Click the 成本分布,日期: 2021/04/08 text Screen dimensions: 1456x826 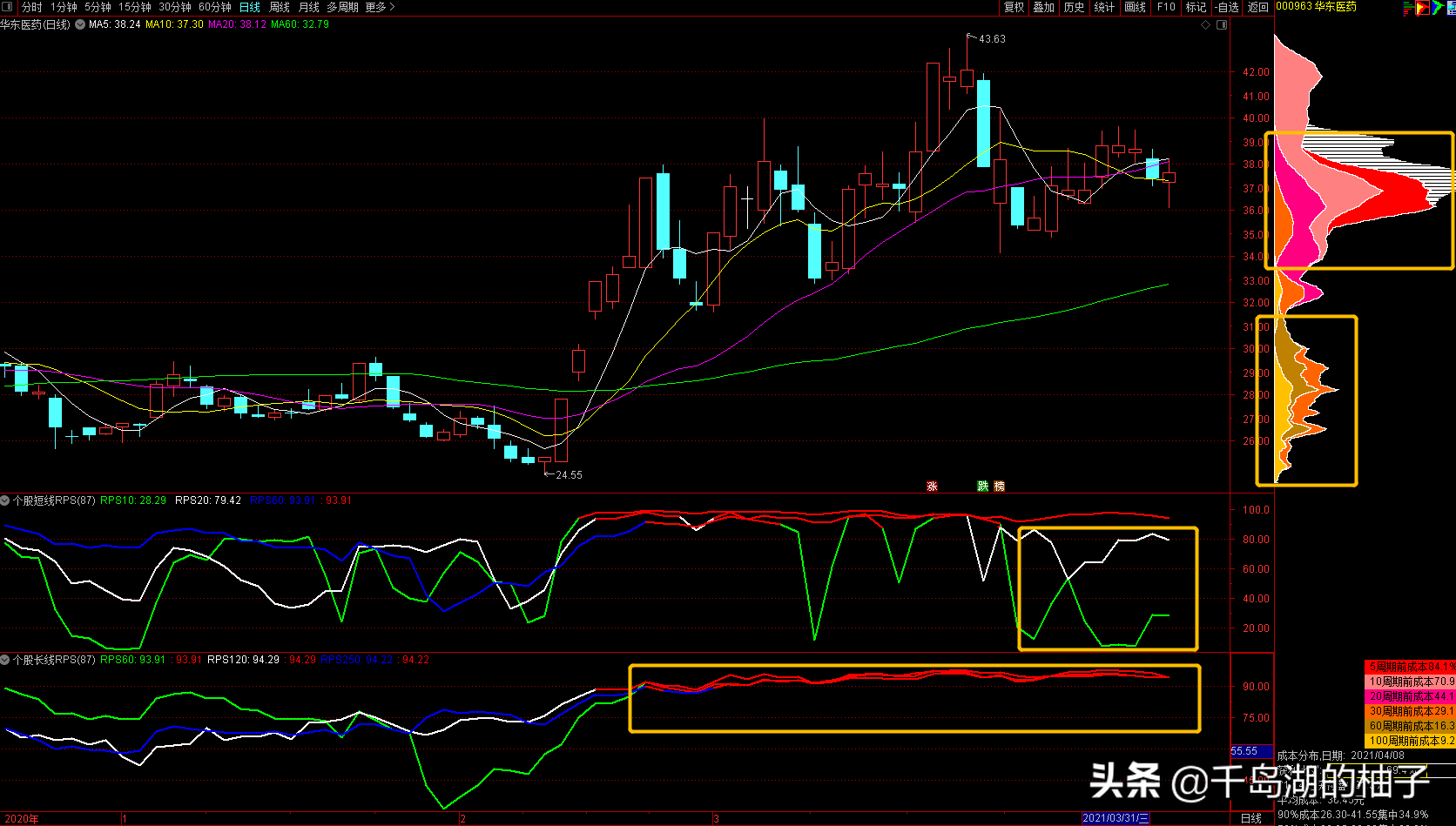(x=1341, y=755)
